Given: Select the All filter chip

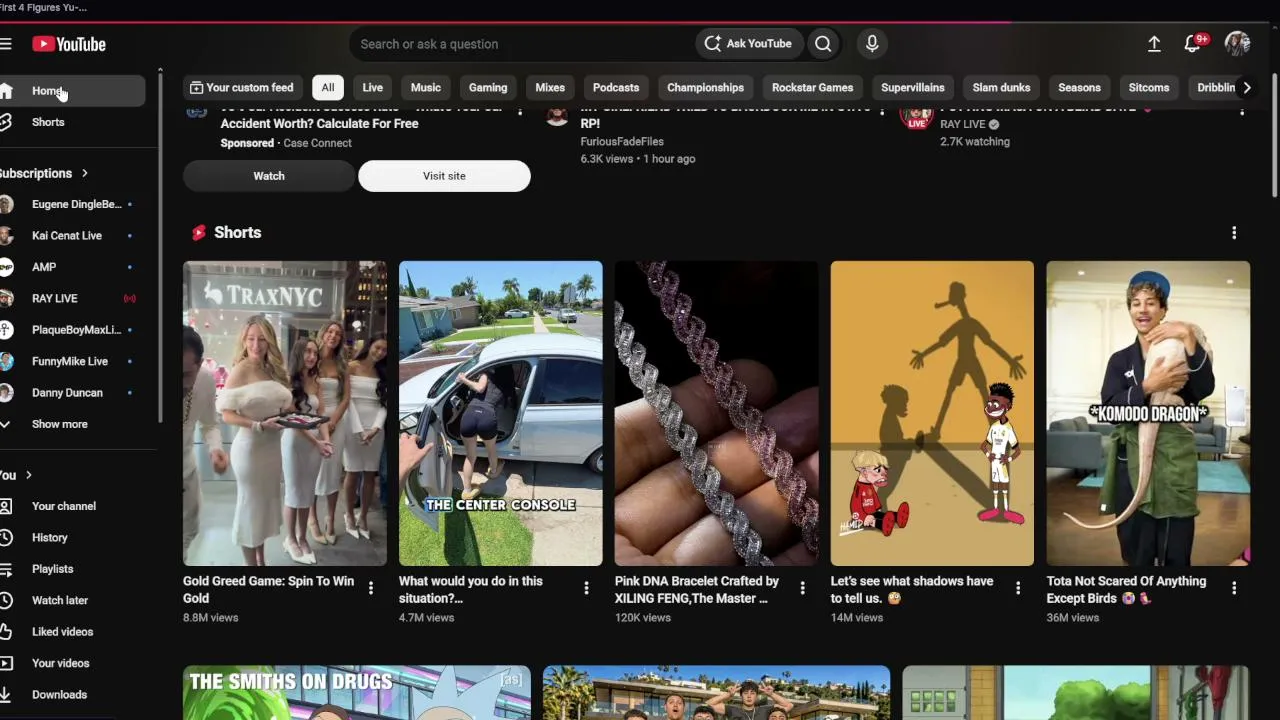Looking at the screenshot, I should 328,88.
